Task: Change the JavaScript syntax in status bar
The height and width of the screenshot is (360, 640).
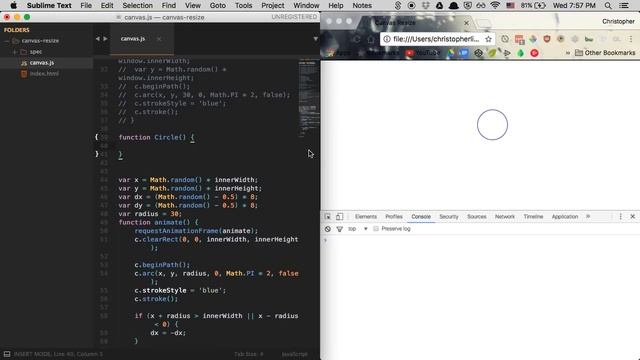Action: tap(294, 354)
